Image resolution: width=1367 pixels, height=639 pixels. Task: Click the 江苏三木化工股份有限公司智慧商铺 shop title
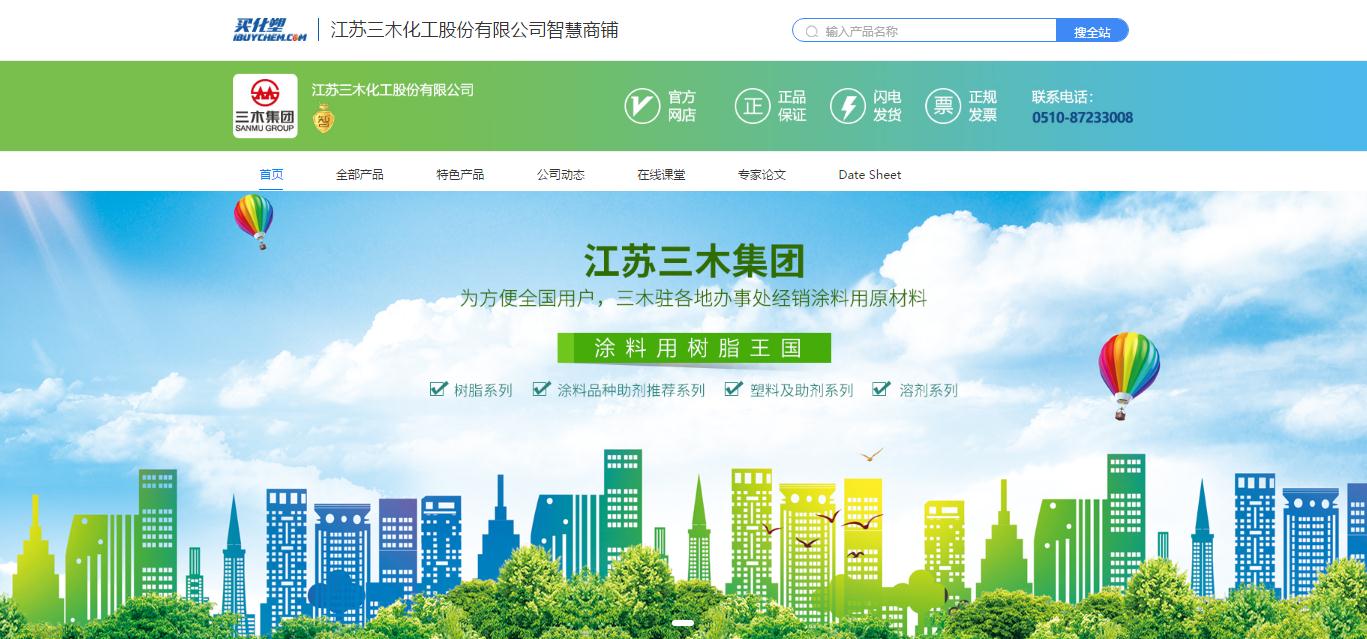(x=474, y=30)
